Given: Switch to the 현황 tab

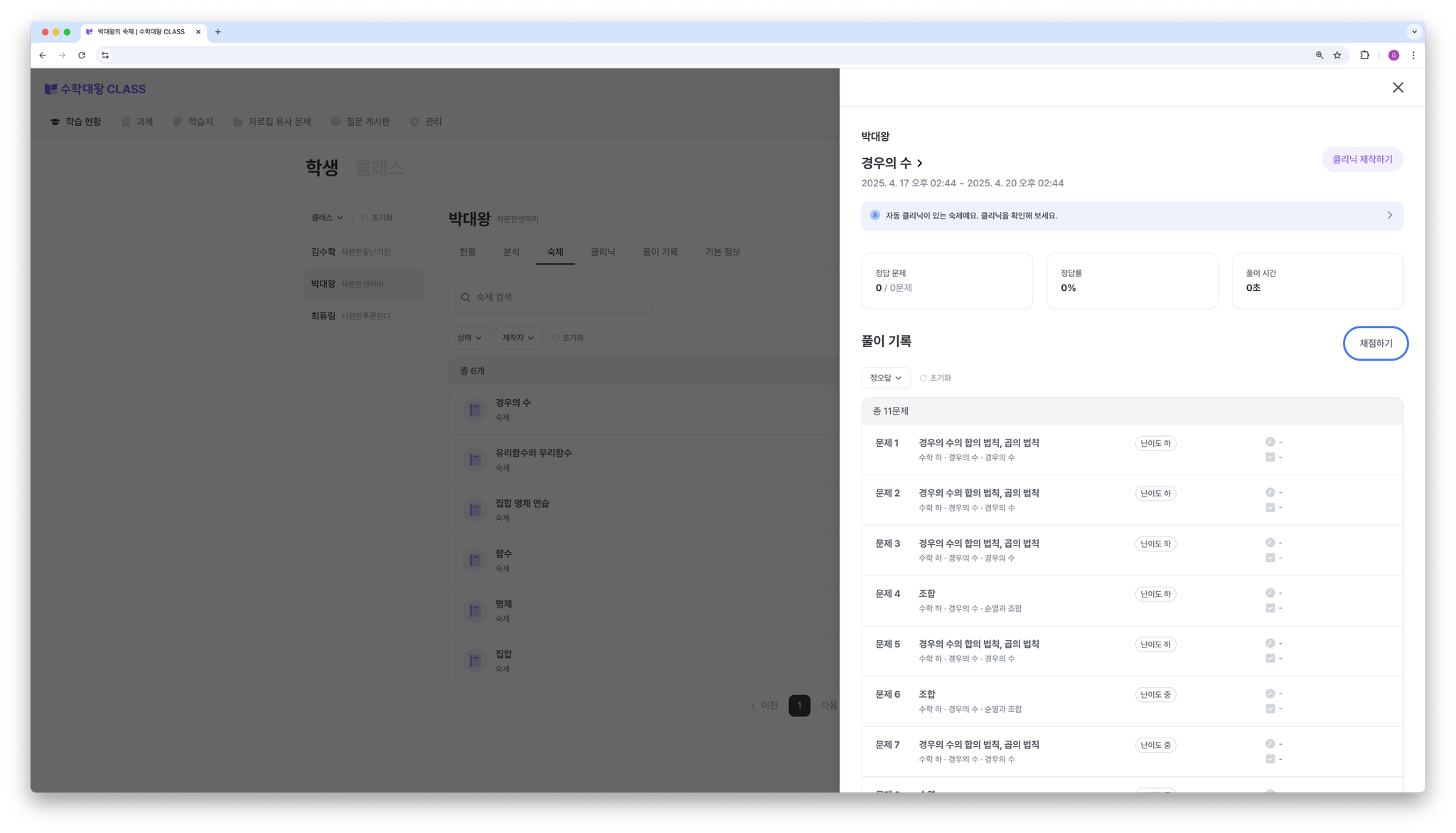Looking at the screenshot, I should 467,252.
